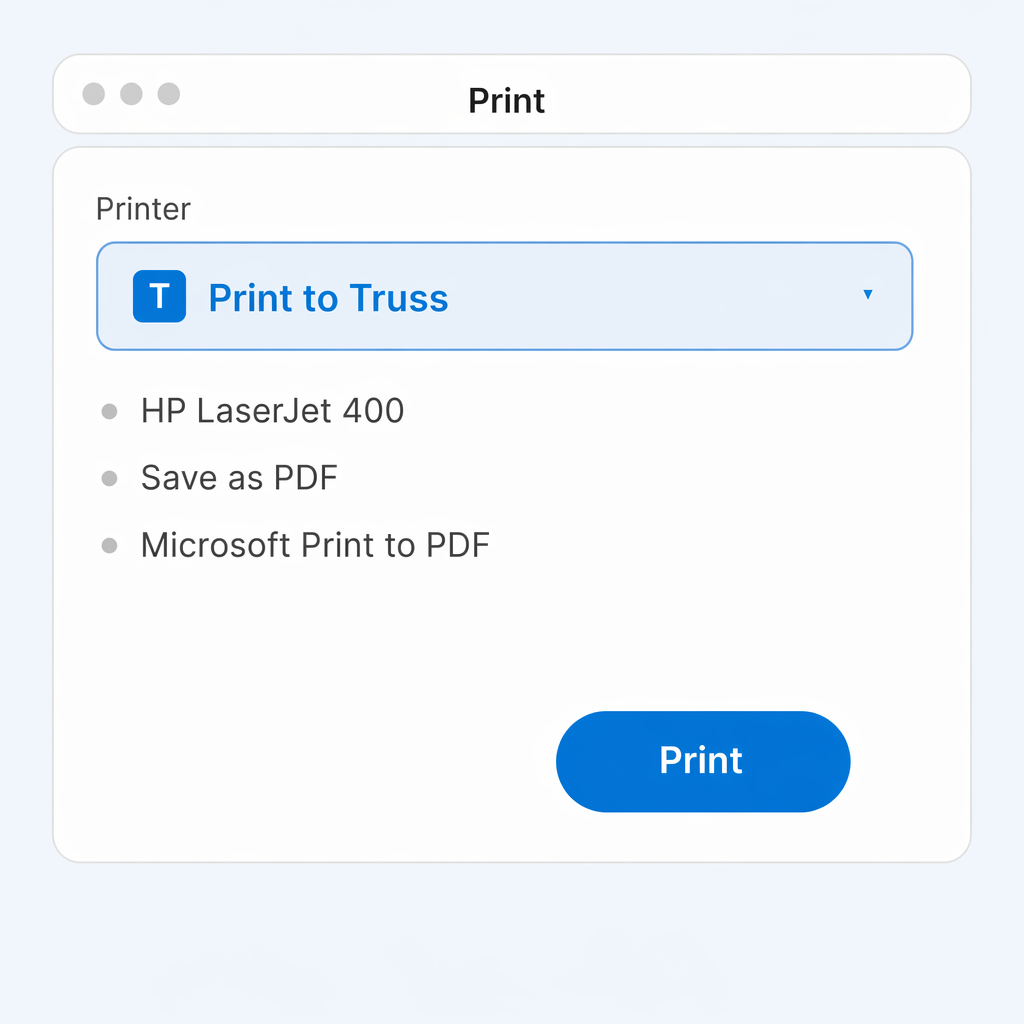Viewport: 1024px width, 1024px height.
Task: Click the red traffic light window dot
Action: coord(93,94)
